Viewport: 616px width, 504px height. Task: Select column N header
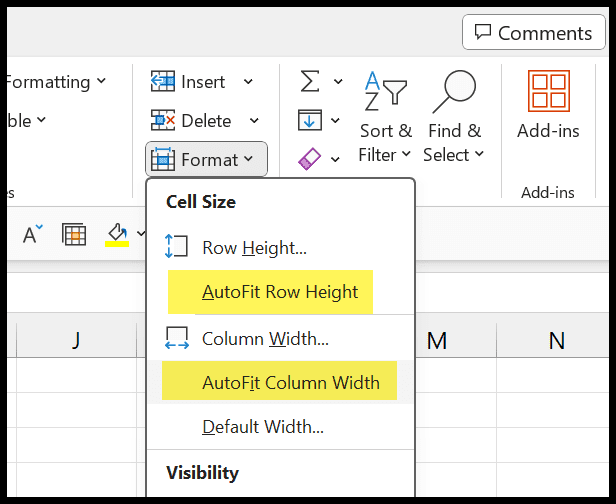[x=556, y=340]
